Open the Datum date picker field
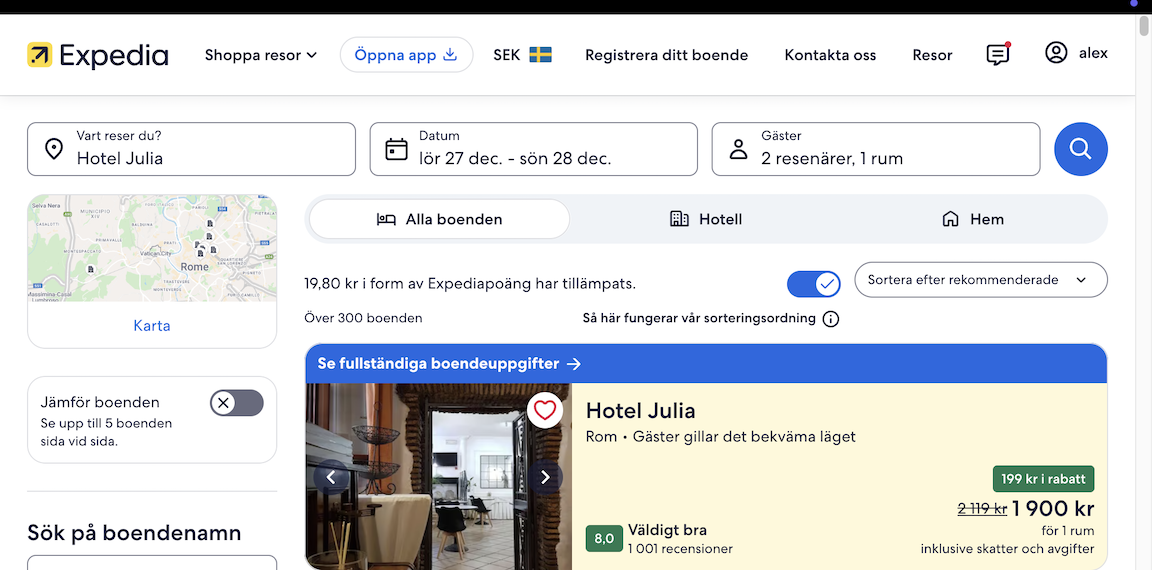 click(533, 149)
